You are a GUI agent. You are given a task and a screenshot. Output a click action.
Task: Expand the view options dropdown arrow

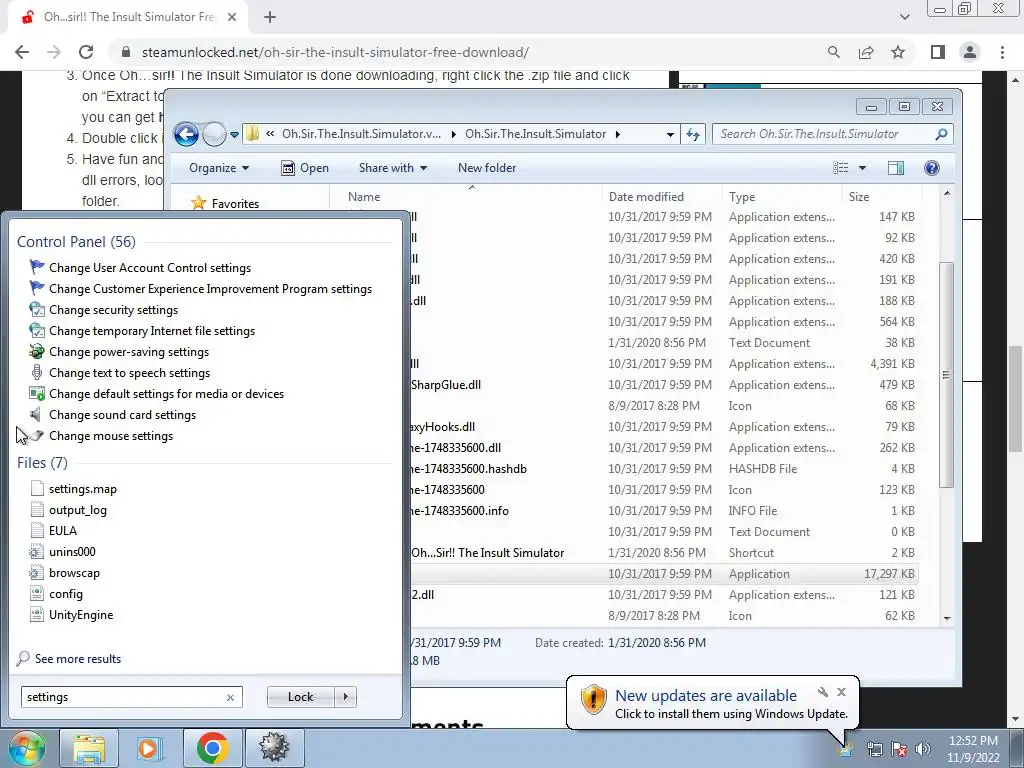click(862, 168)
